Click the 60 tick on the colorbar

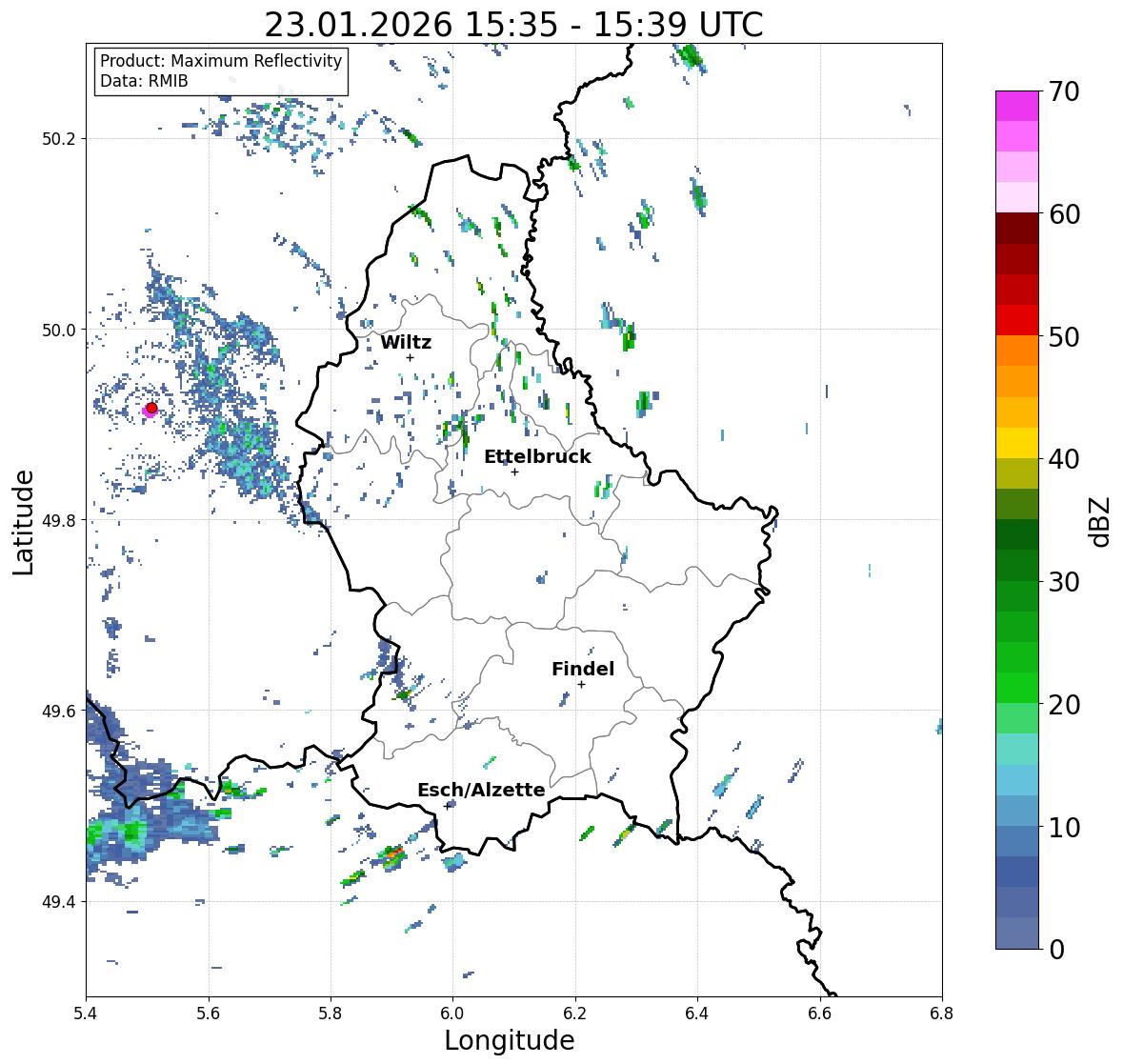click(x=1064, y=214)
